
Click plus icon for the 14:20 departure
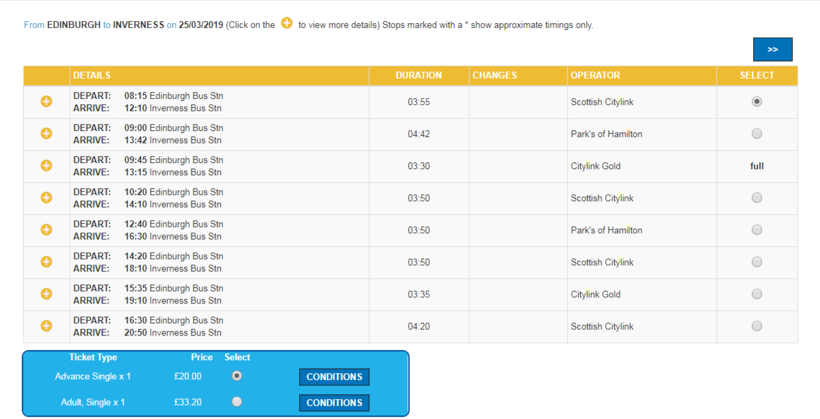pos(46,262)
